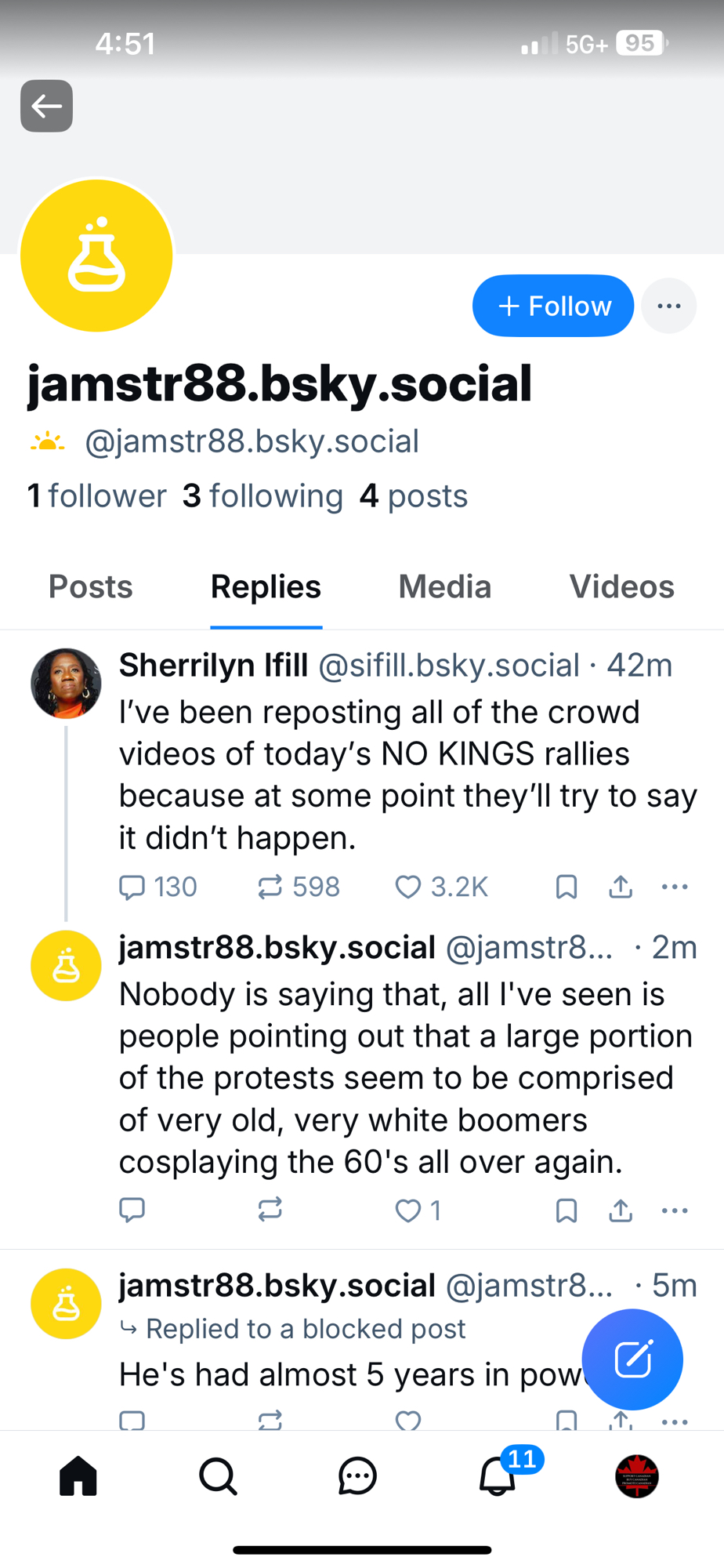Screen dimensions: 724x1568
Task: Follow jamstr88.bsky.social
Action: pyautogui.click(x=553, y=306)
